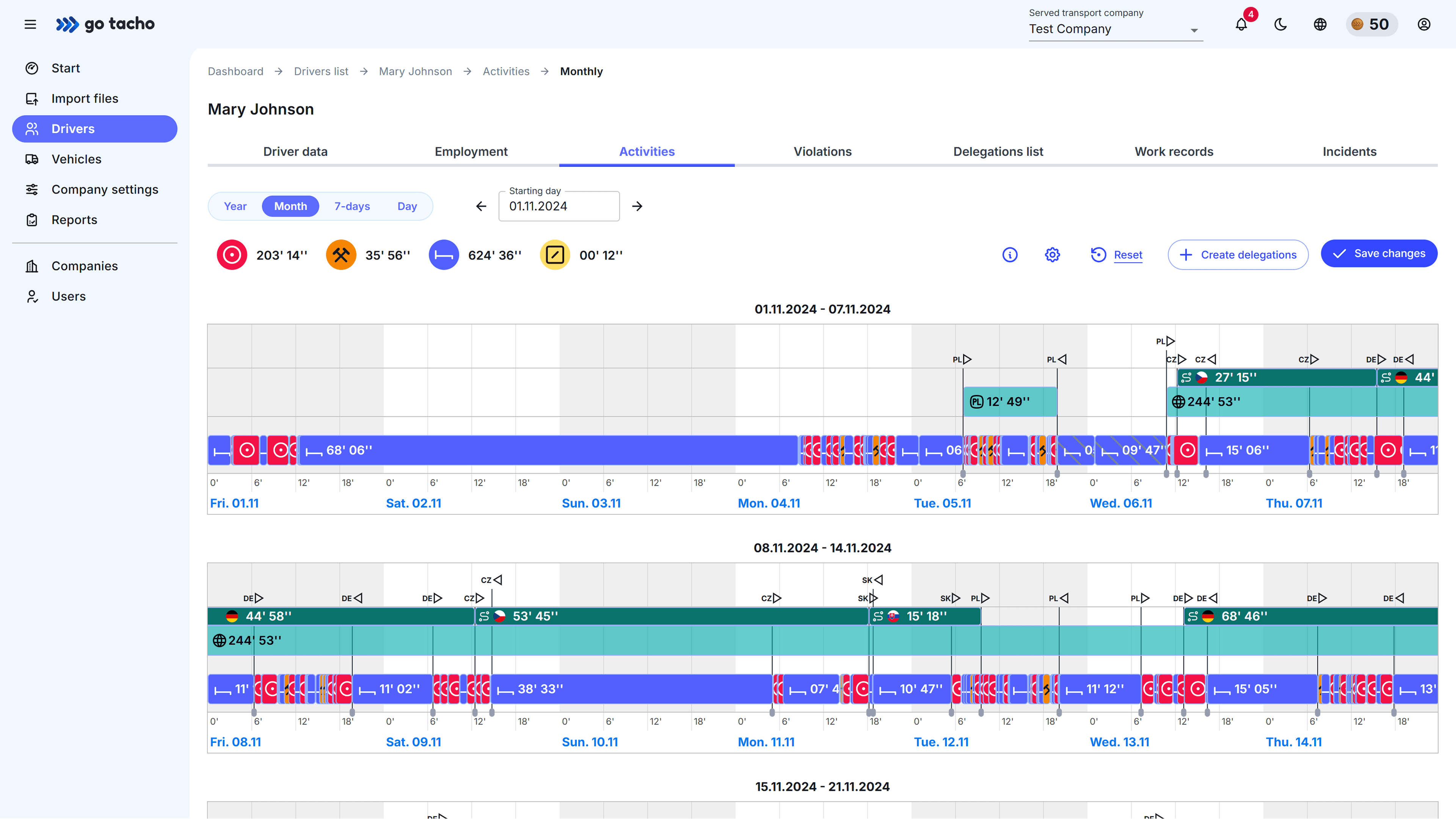Select PL 12' 49'' delegation bar
This screenshot has width=1456, height=819.
point(1010,402)
